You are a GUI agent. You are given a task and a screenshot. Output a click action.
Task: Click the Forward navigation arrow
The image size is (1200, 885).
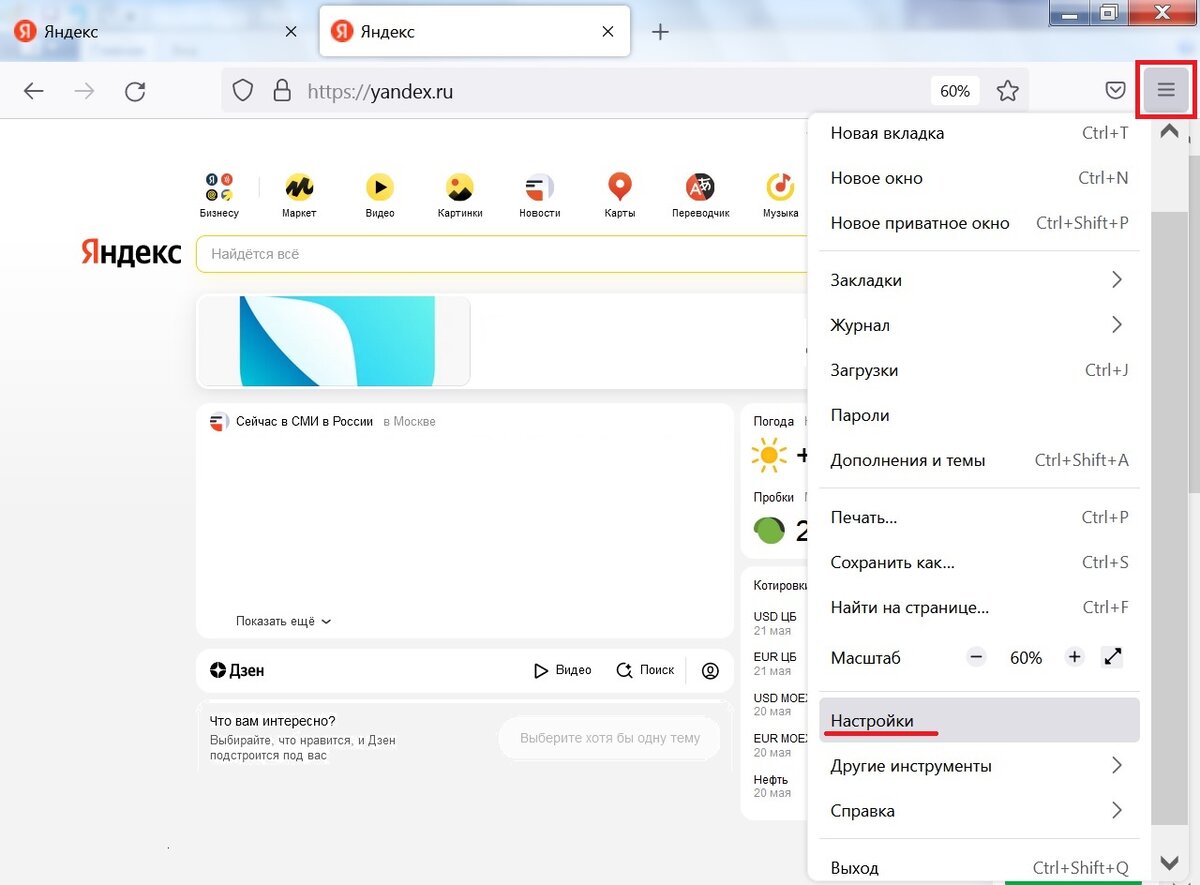click(85, 91)
